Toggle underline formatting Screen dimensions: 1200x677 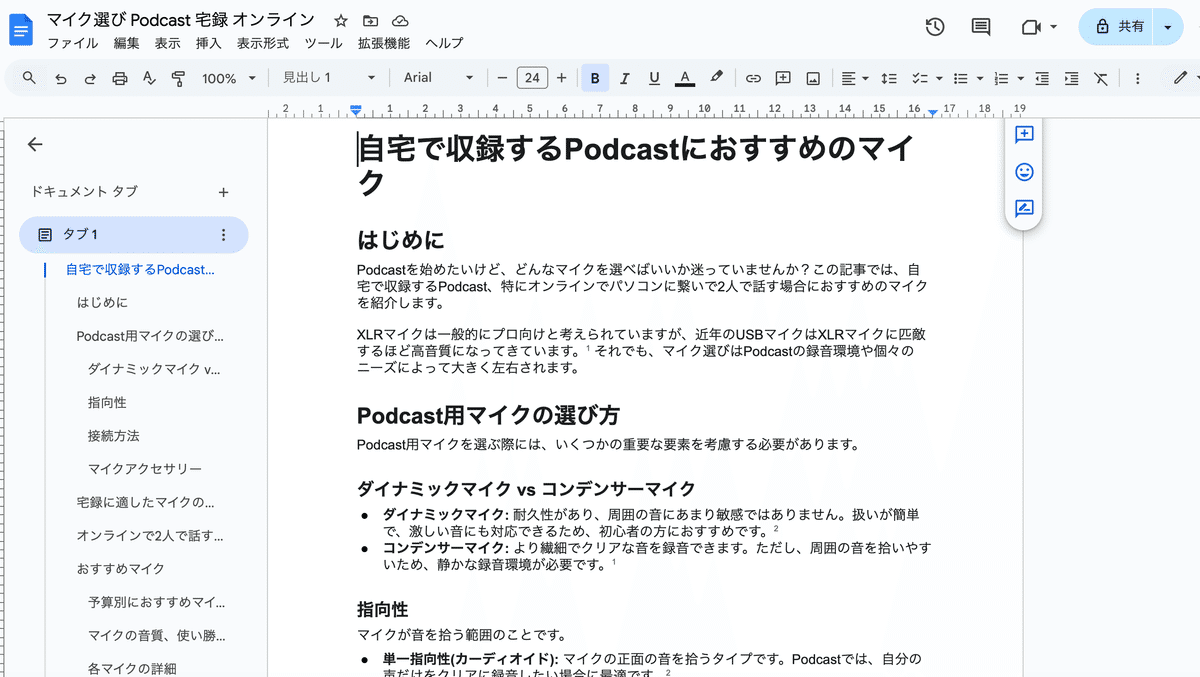(654, 78)
